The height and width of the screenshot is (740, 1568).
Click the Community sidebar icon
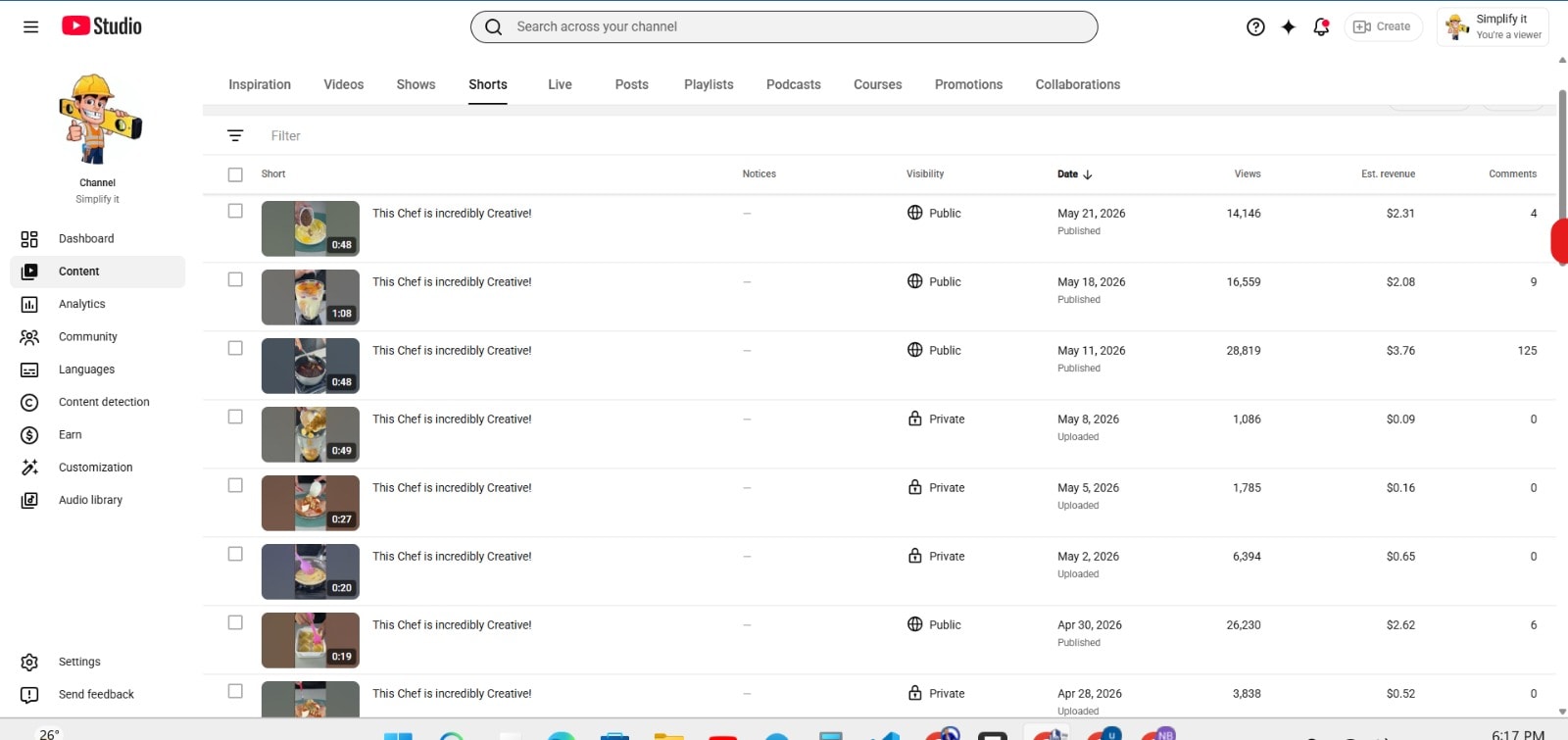click(29, 337)
